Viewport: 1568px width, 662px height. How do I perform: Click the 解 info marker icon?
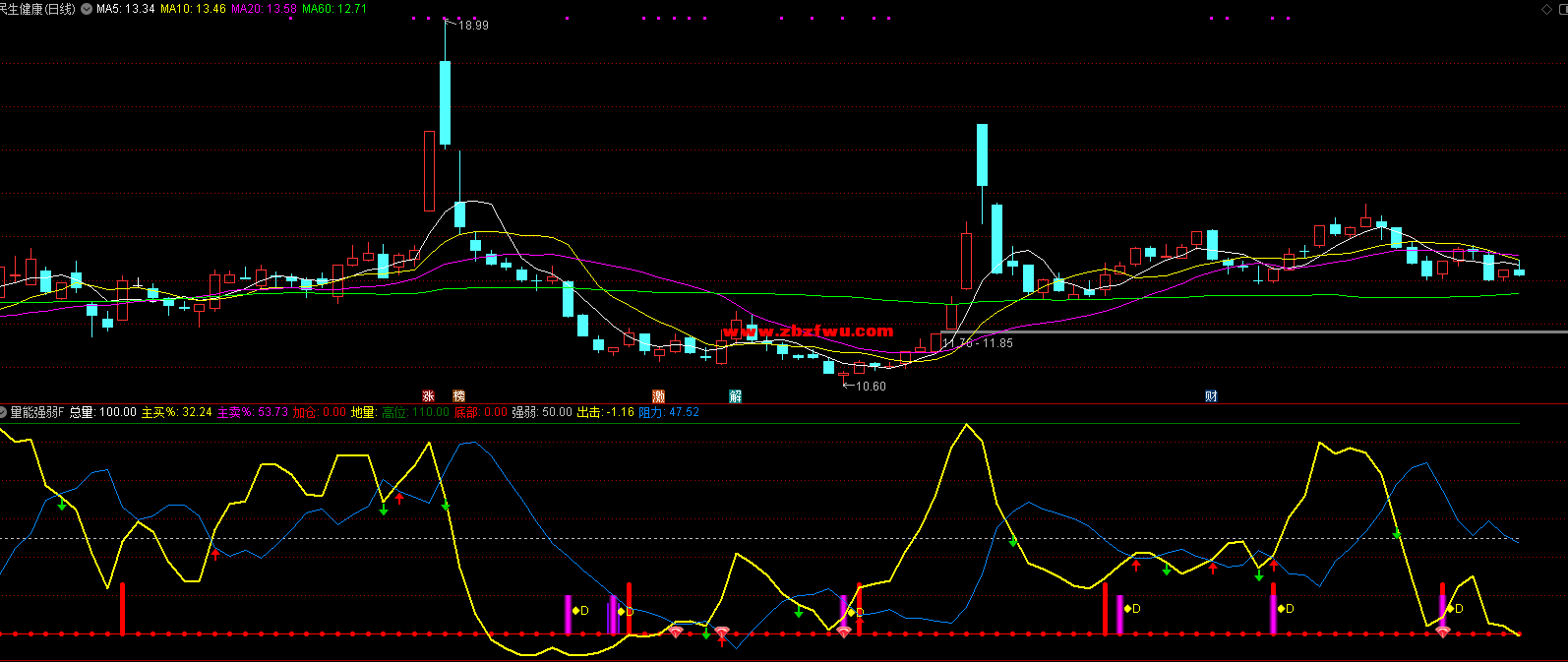(735, 396)
